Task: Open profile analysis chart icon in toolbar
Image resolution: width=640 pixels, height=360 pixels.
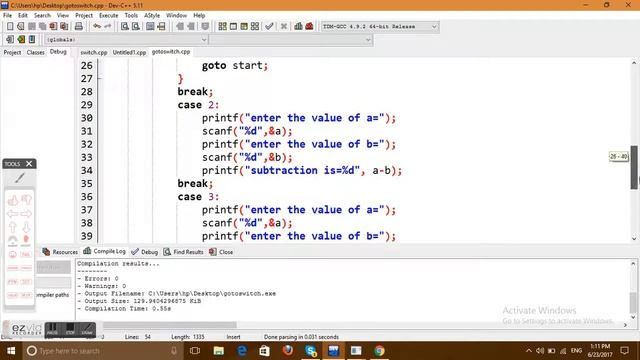Action: click(x=298, y=26)
